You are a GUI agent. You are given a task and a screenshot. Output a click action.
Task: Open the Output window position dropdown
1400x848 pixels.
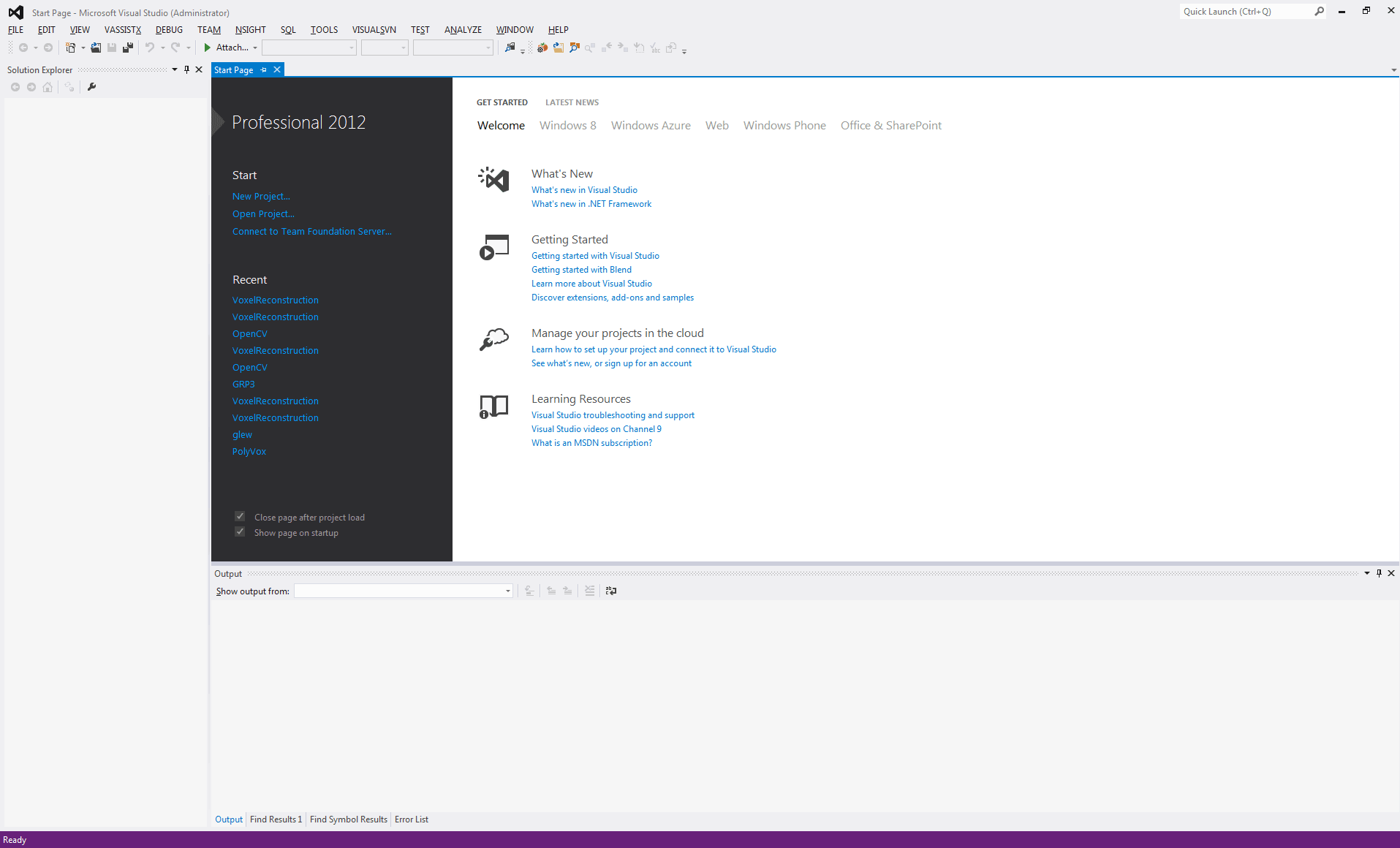tap(1366, 573)
